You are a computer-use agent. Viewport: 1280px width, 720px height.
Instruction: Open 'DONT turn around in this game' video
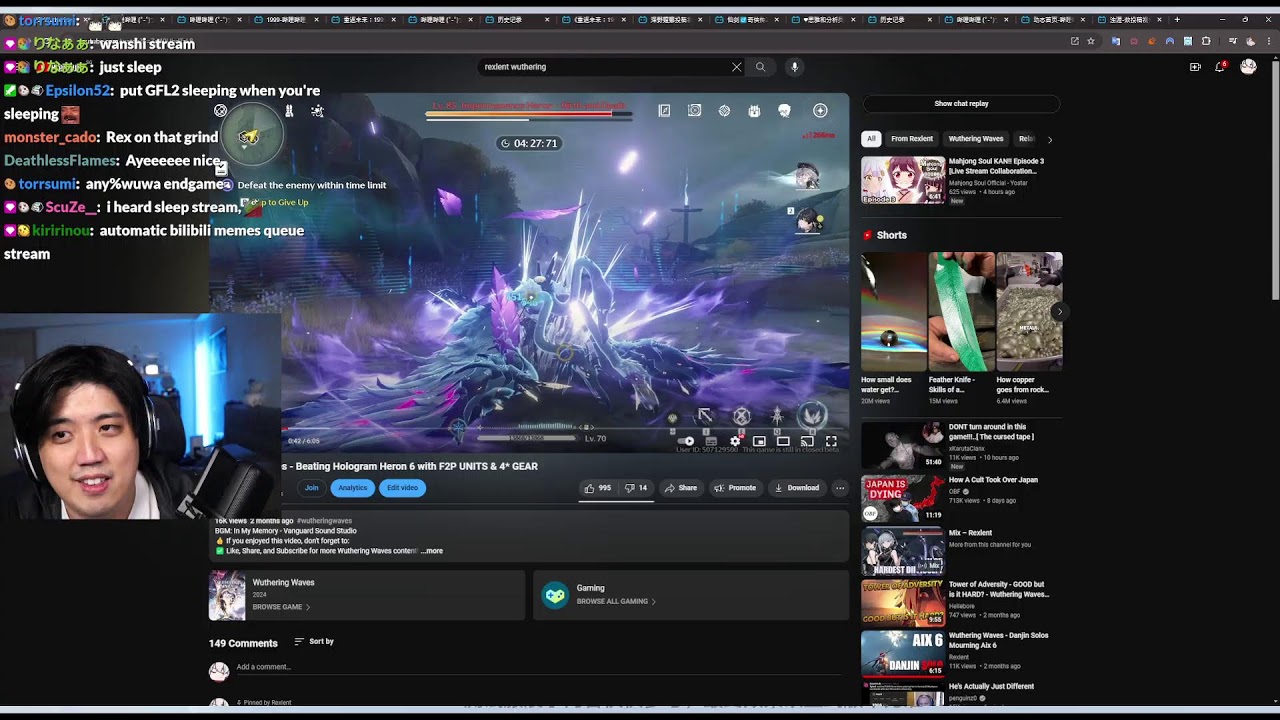pyautogui.click(x=903, y=446)
